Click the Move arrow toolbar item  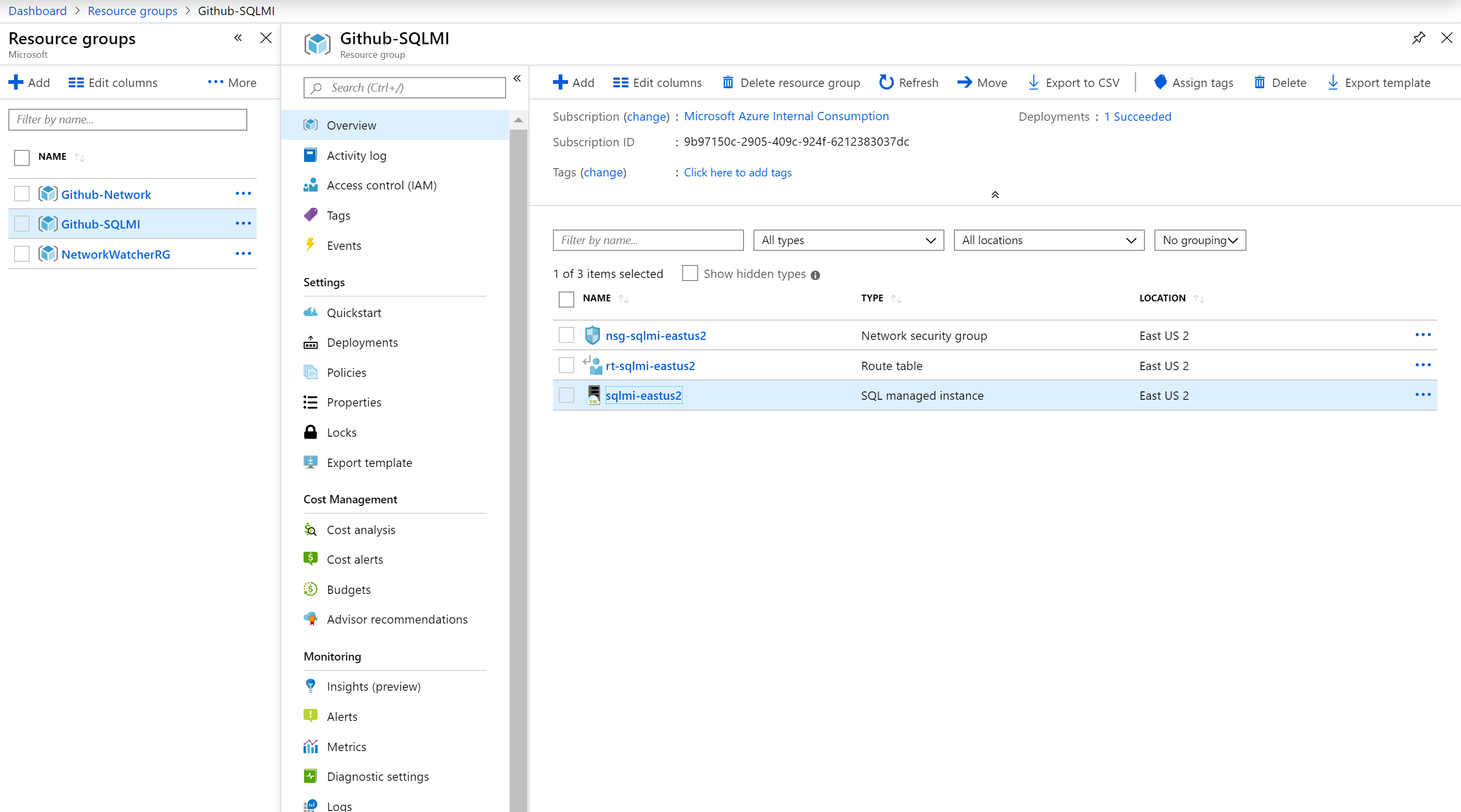coord(983,83)
